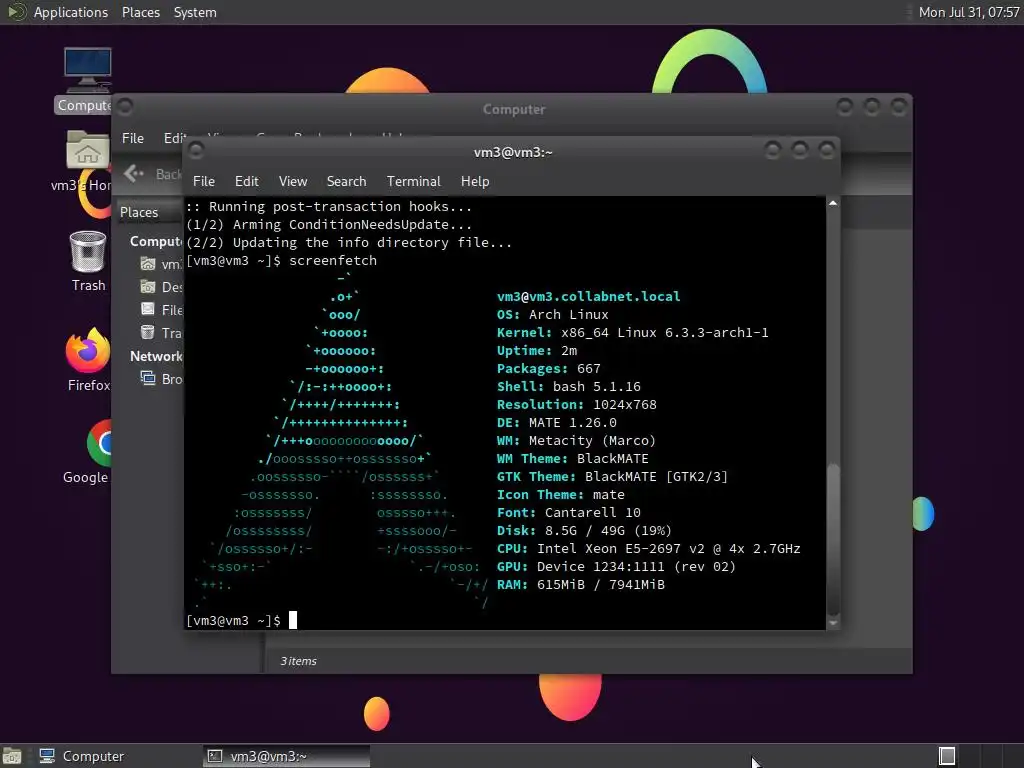
Task: Select the Desktop folder icon in sidebar
Action: coord(148,287)
